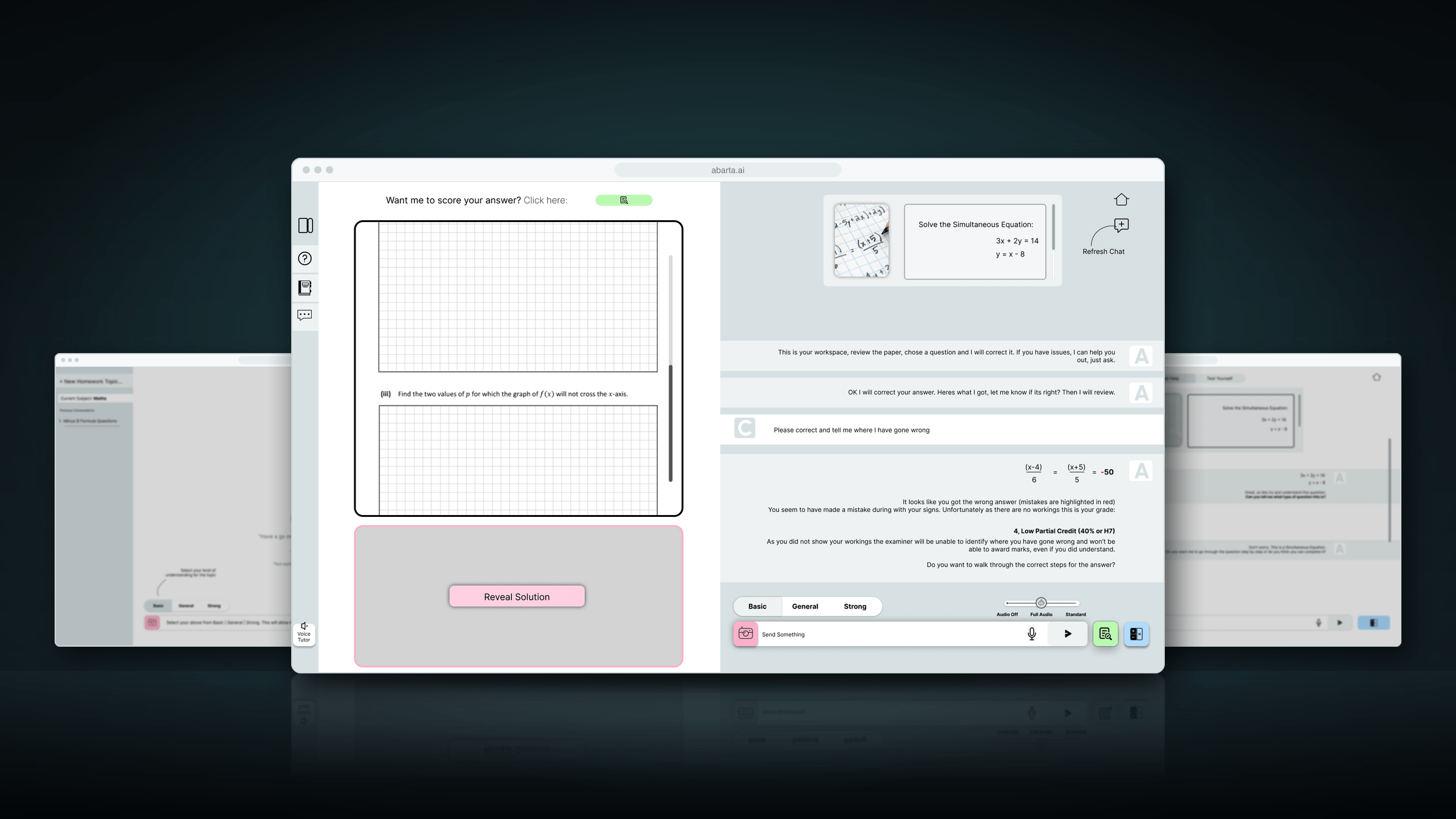Click the Reveal Solution button
This screenshot has height=819, width=1456.
point(517,596)
